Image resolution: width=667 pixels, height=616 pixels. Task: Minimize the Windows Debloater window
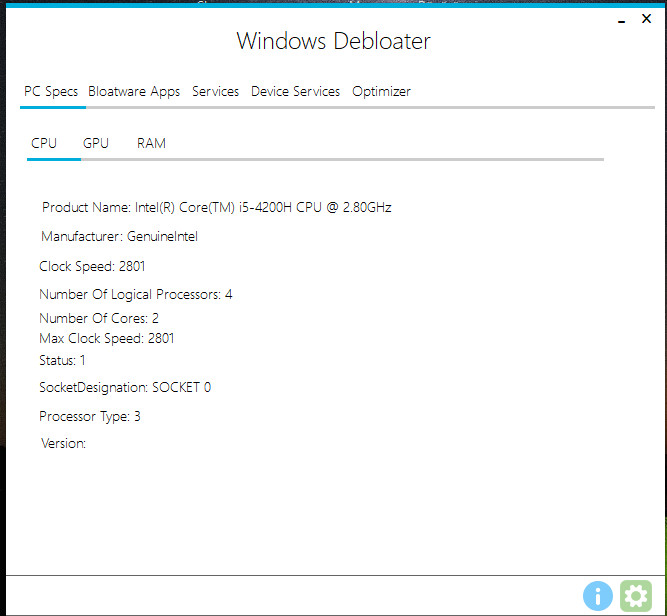pyautogui.click(x=621, y=20)
